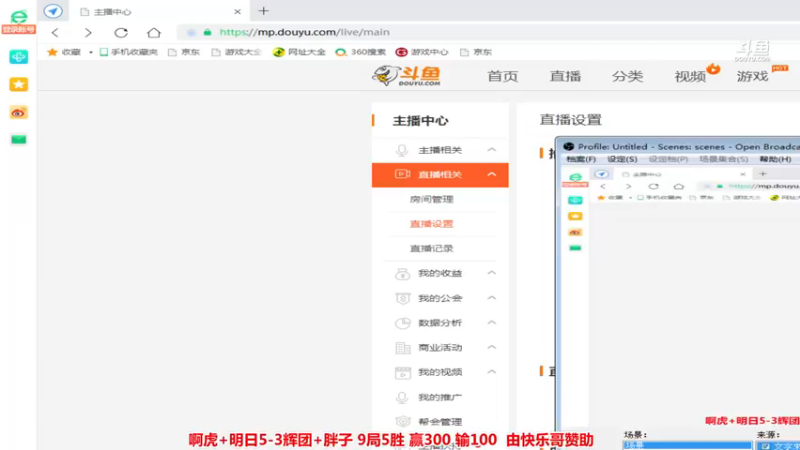The width and height of the screenshot is (800, 450).
Task: Open the 设定(S) menu in OBS window
Action: click(622, 159)
